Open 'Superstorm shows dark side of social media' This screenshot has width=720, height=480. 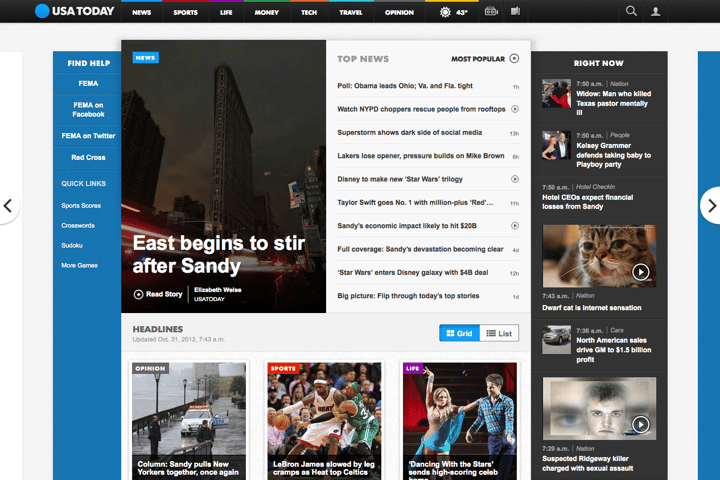click(410, 133)
